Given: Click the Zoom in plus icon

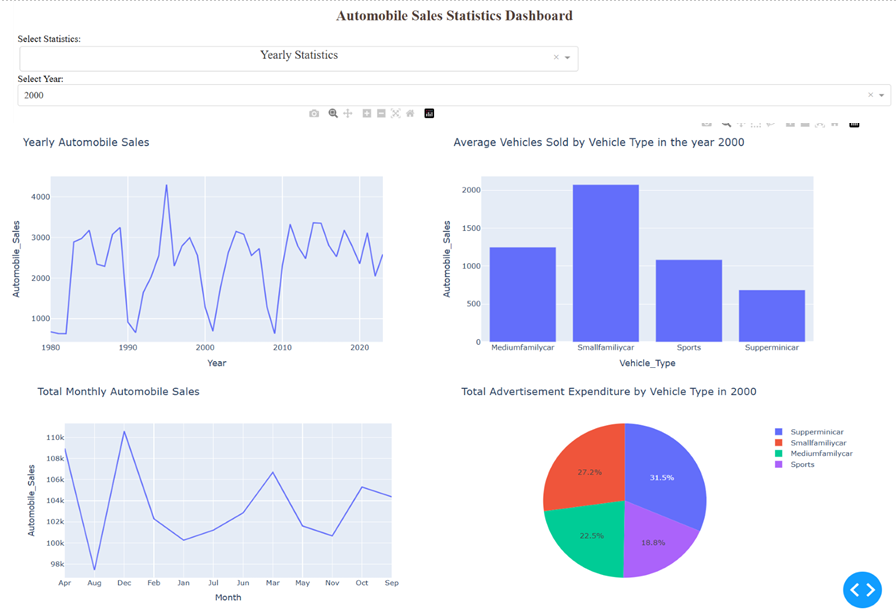Looking at the screenshot, I should (367, 114).
